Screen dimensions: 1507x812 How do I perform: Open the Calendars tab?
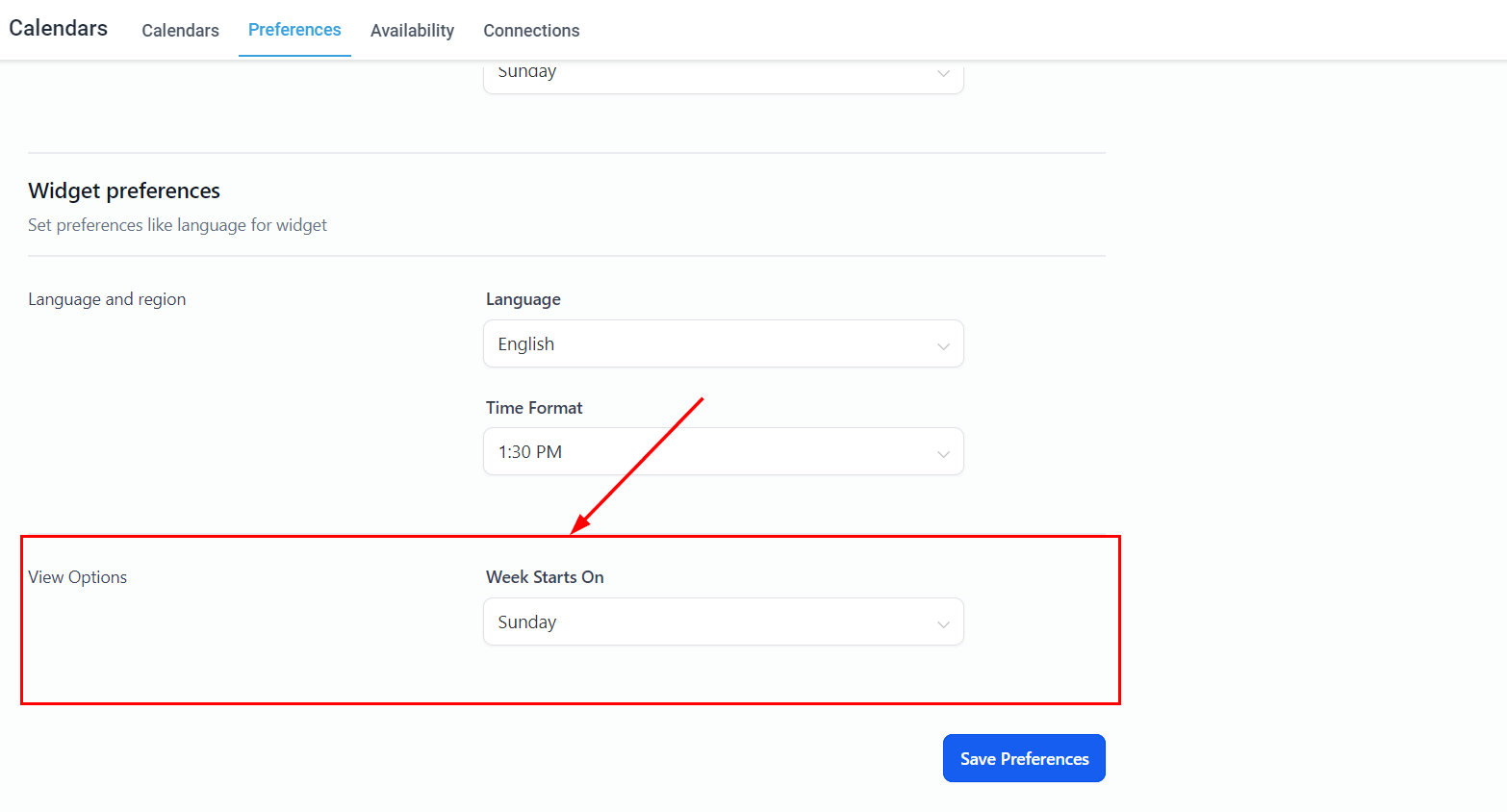coord(180,31)
